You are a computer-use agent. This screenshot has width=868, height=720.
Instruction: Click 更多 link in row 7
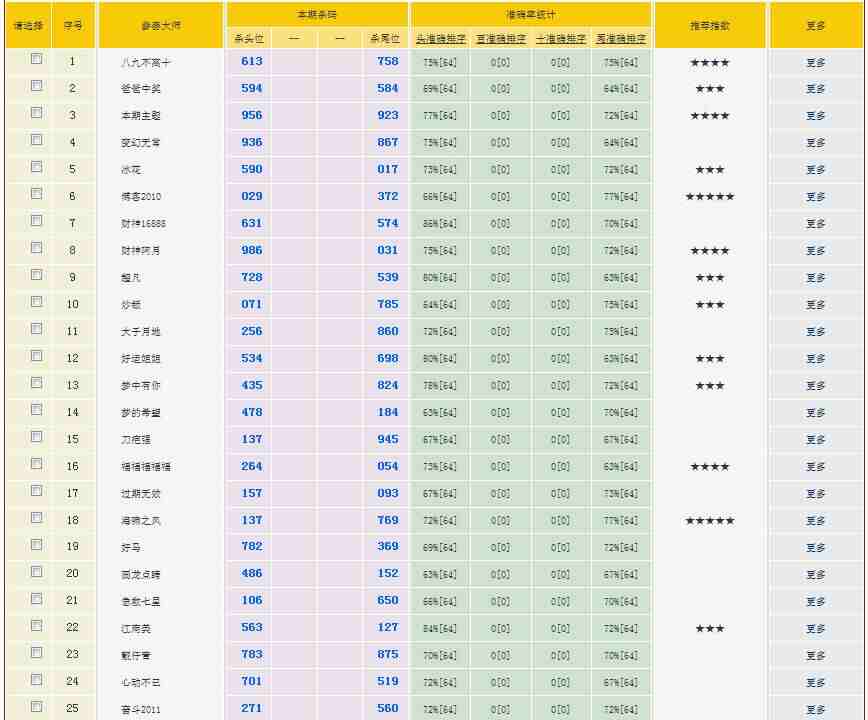tap(815, 224)
